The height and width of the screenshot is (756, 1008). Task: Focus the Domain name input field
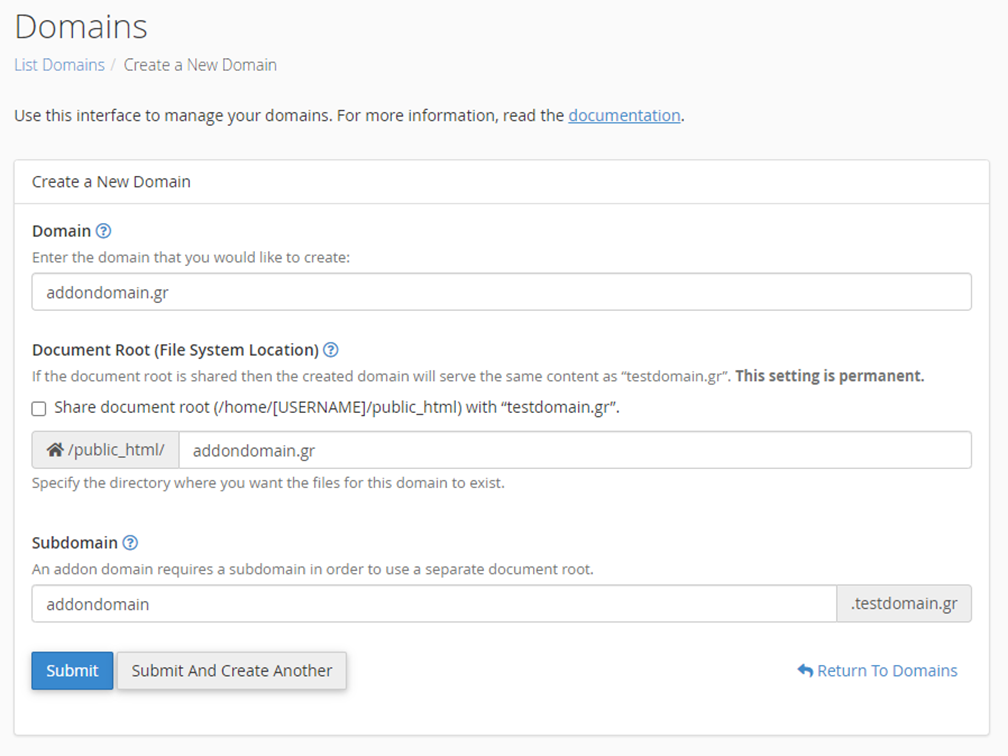501,292
